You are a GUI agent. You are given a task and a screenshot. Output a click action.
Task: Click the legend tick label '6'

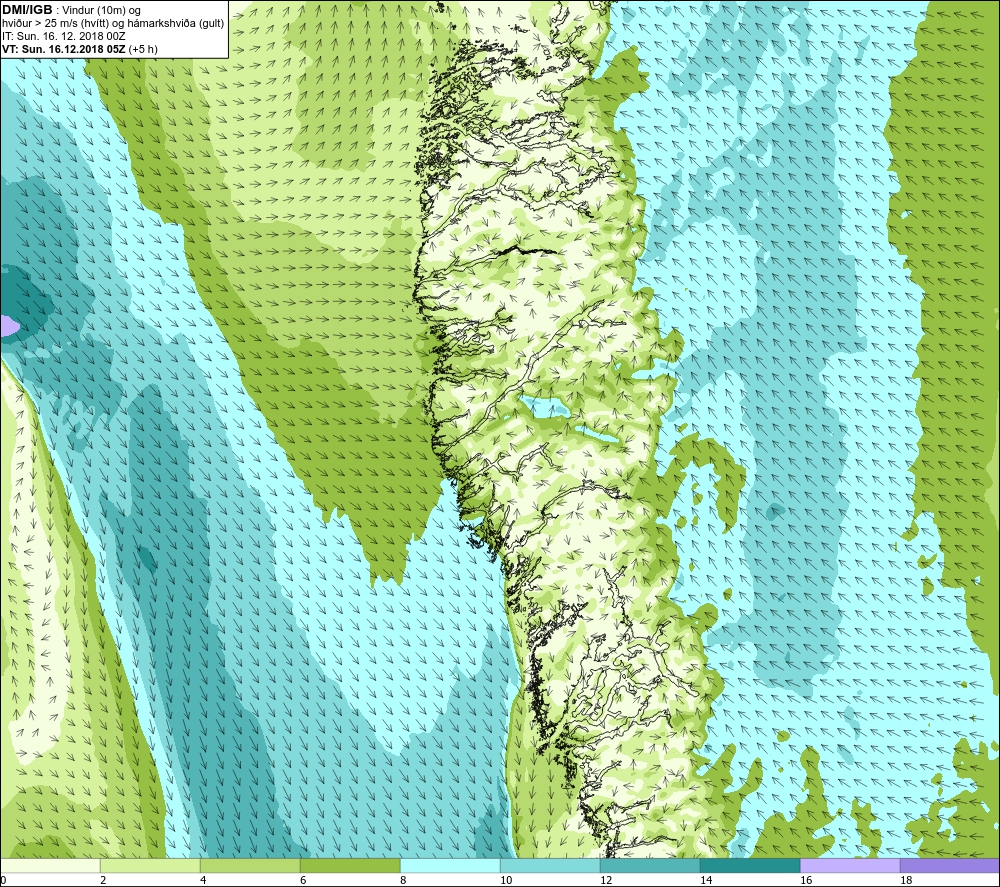[304, 880]
